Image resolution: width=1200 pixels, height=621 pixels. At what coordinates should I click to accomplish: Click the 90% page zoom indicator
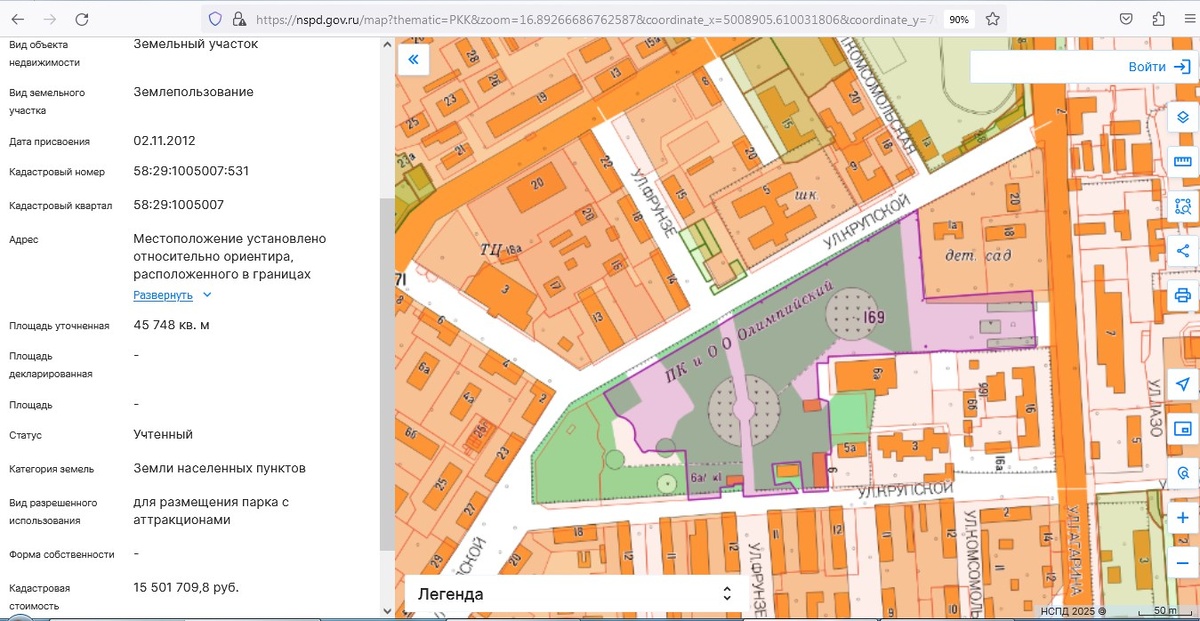pyautogui.click(x=958, y=19)
